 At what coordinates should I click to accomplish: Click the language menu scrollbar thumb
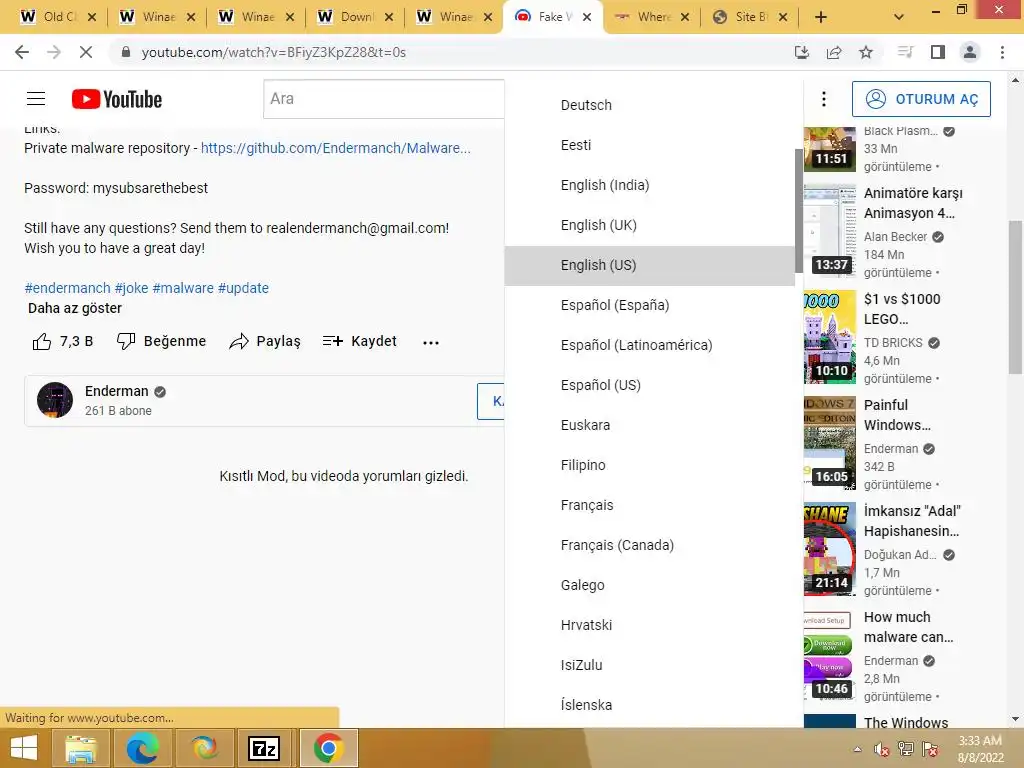coord(798,210)
